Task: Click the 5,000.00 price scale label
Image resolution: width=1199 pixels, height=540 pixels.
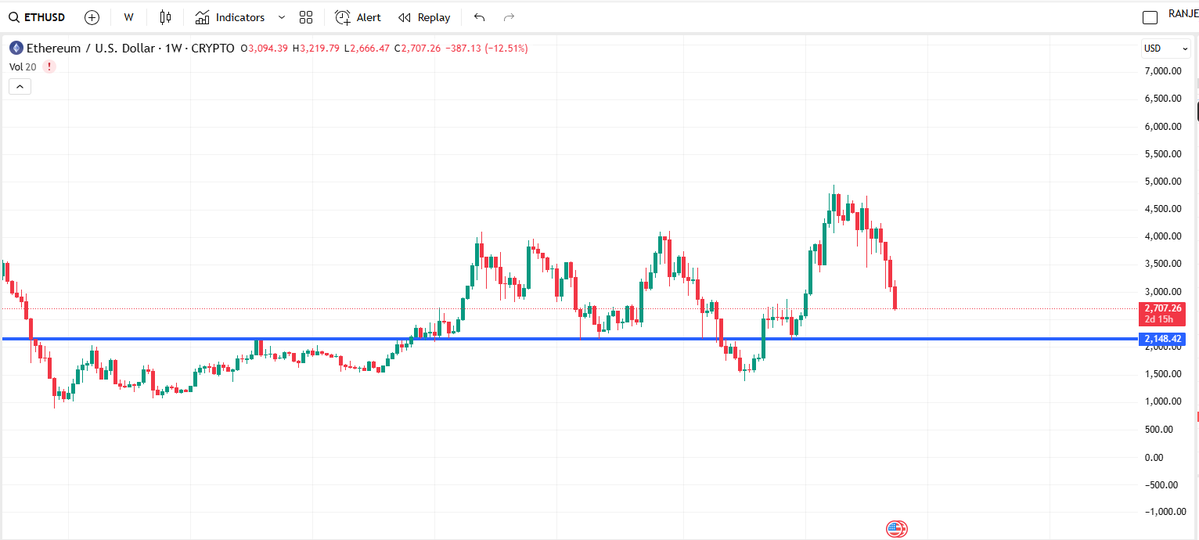Action: 1163,181
